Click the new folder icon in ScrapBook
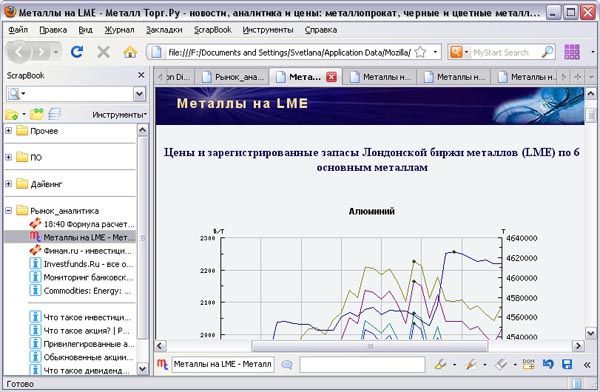The width and height of the screenshot is (600, 392). pyautogui.click(x=11, y=114)
